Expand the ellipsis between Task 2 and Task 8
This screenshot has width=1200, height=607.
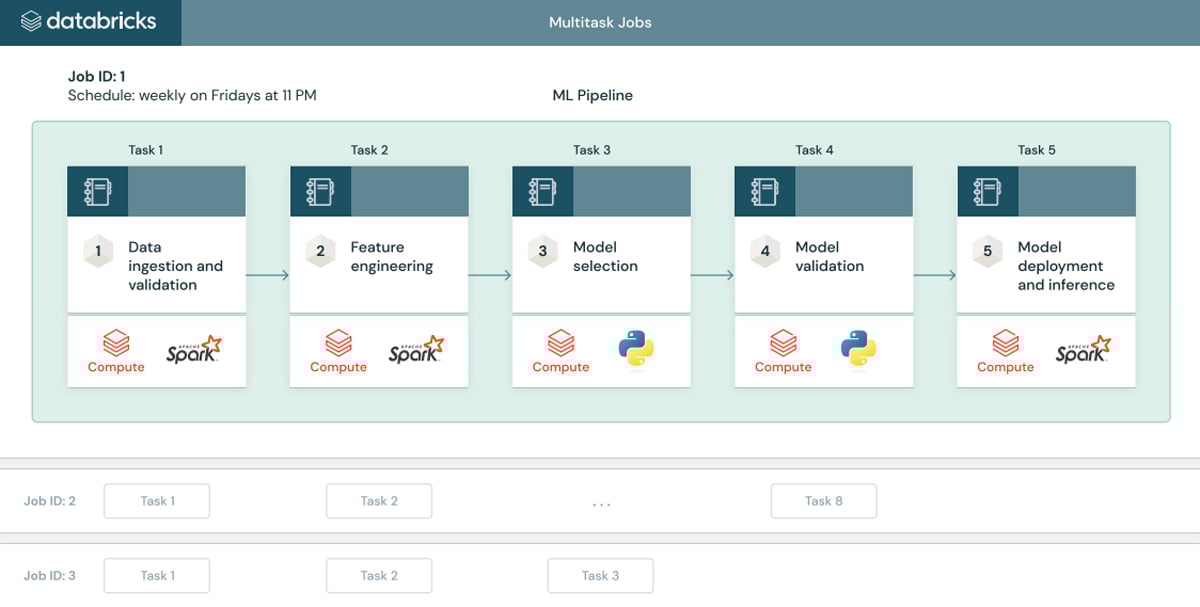[600, 501]
